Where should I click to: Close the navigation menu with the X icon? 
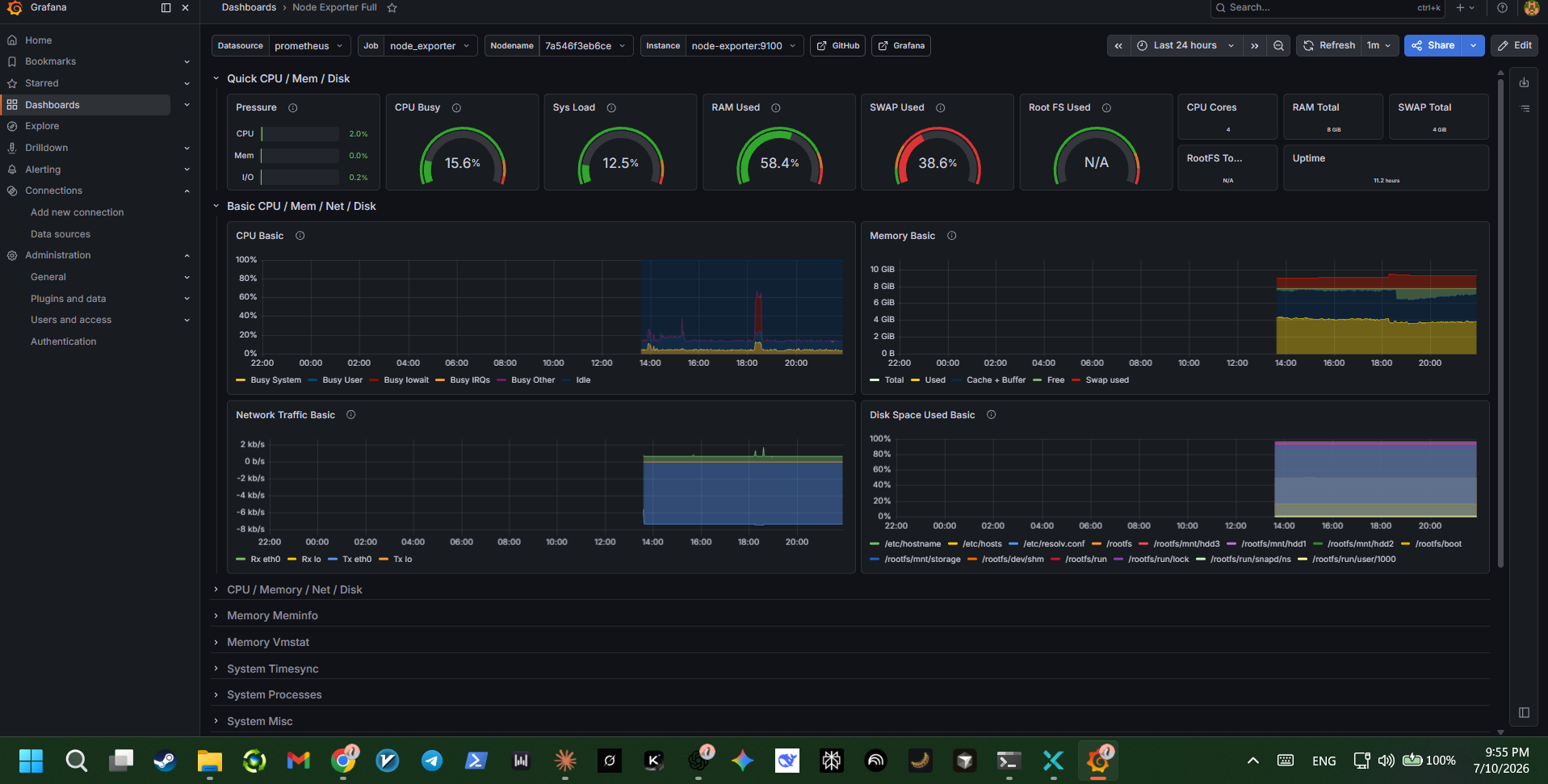click(186, 8)
